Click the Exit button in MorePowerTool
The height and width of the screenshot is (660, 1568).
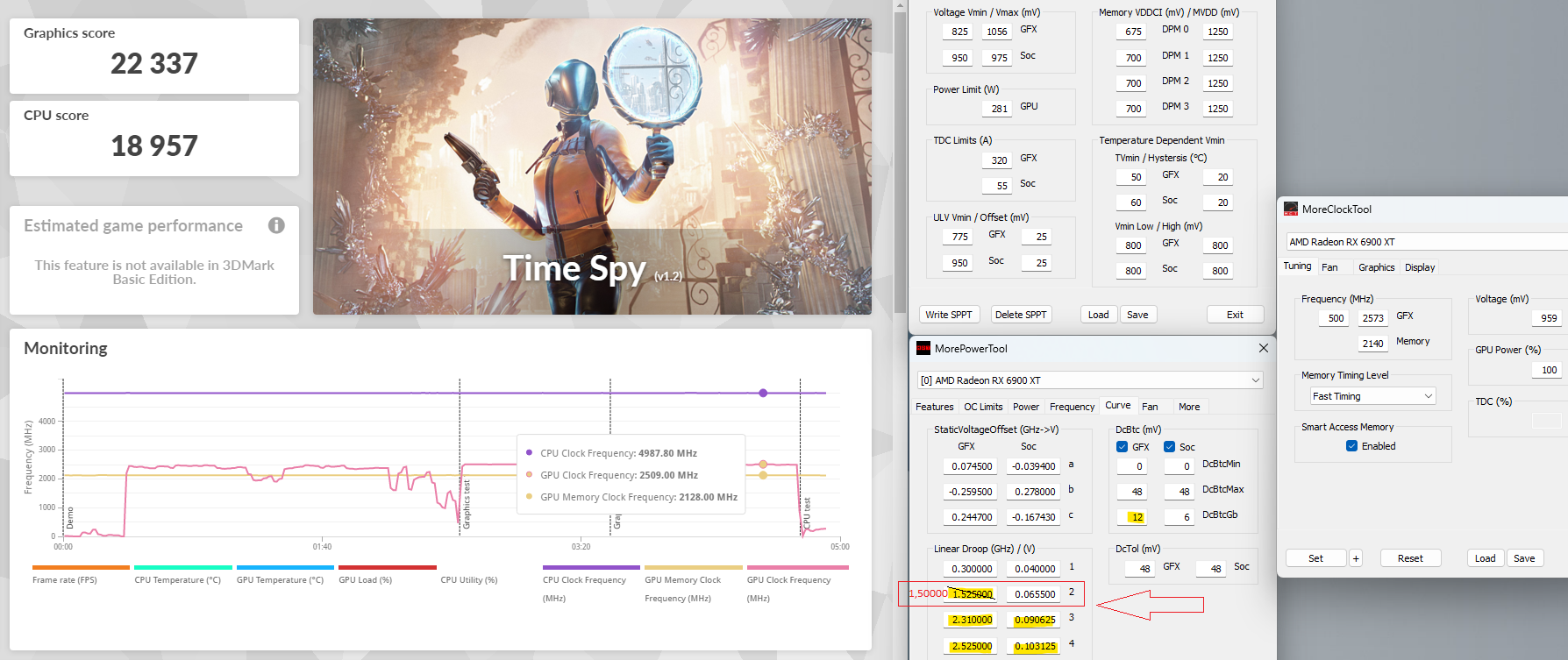click(x=1235, y=315)
